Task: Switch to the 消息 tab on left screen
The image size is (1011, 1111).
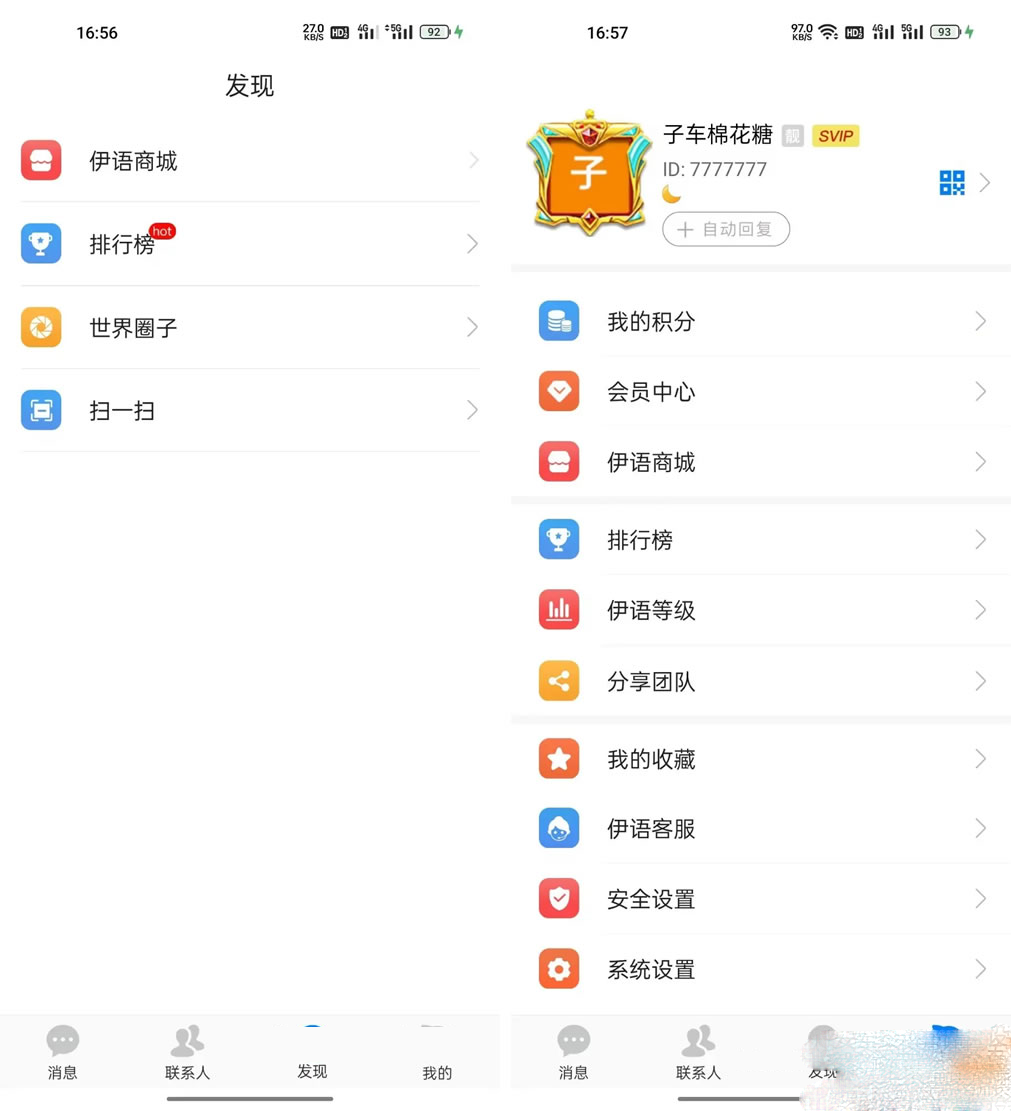Action: [62, 1052]
